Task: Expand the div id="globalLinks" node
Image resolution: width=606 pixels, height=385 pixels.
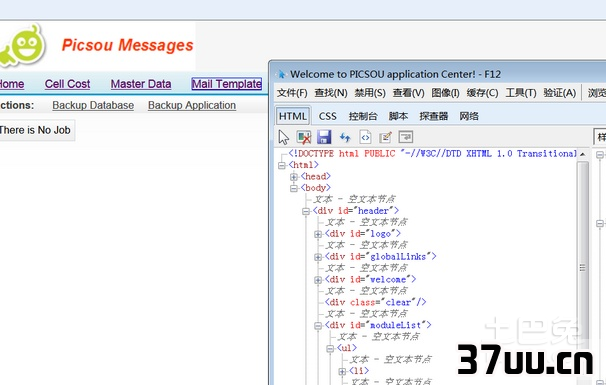Action: point(318,257)
